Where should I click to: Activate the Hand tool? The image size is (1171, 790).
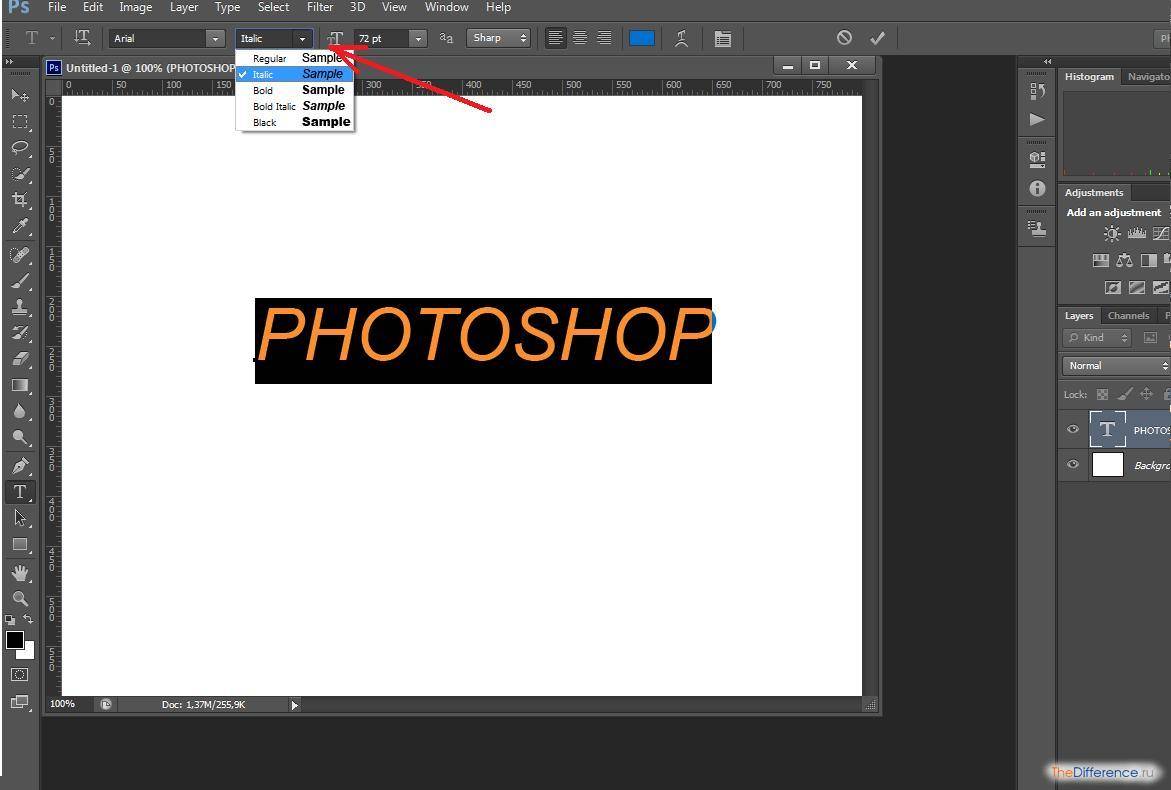point(19,573)
